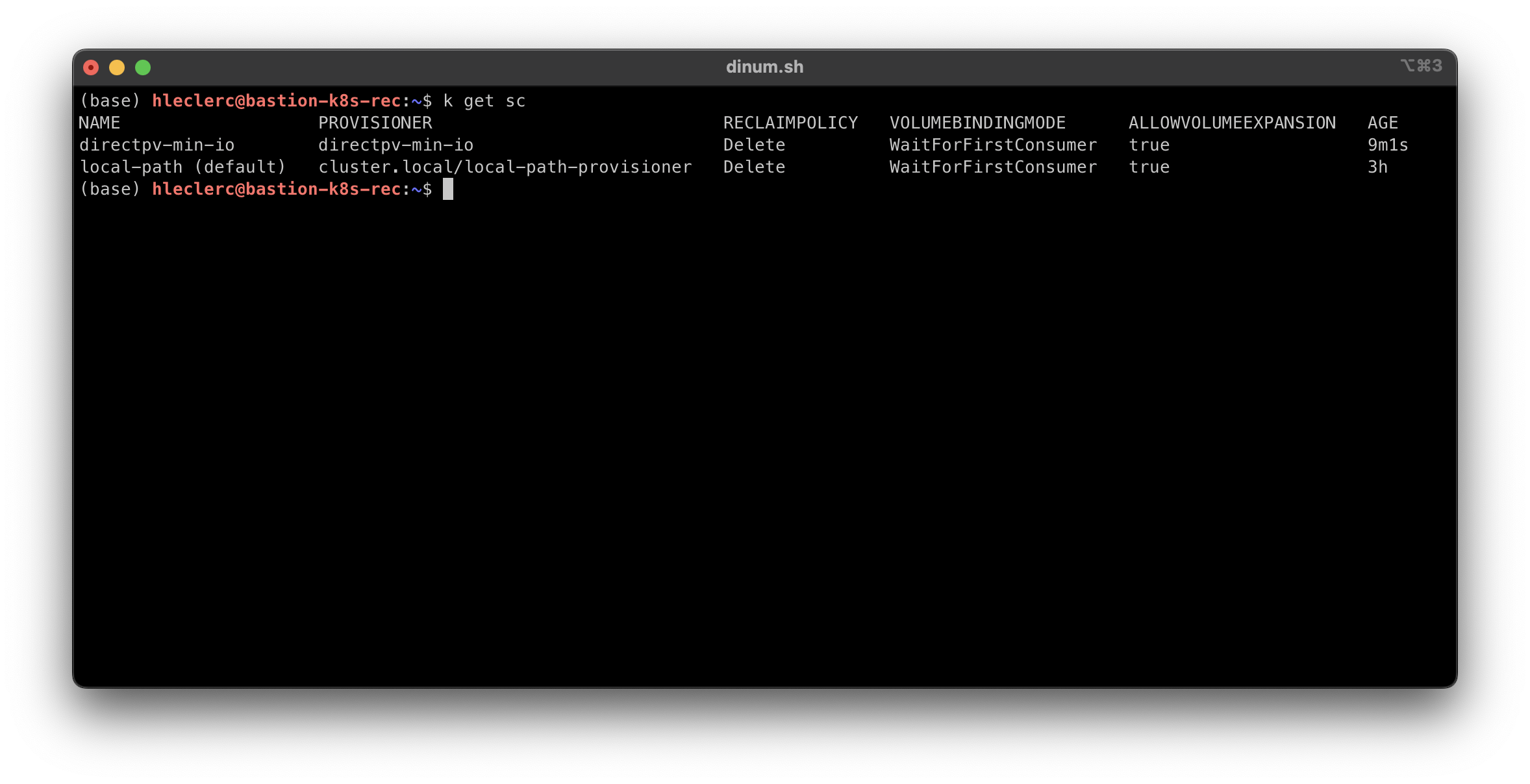Click the terminal cursor block
1530x784 pixels.
click(x=448, y=190)
